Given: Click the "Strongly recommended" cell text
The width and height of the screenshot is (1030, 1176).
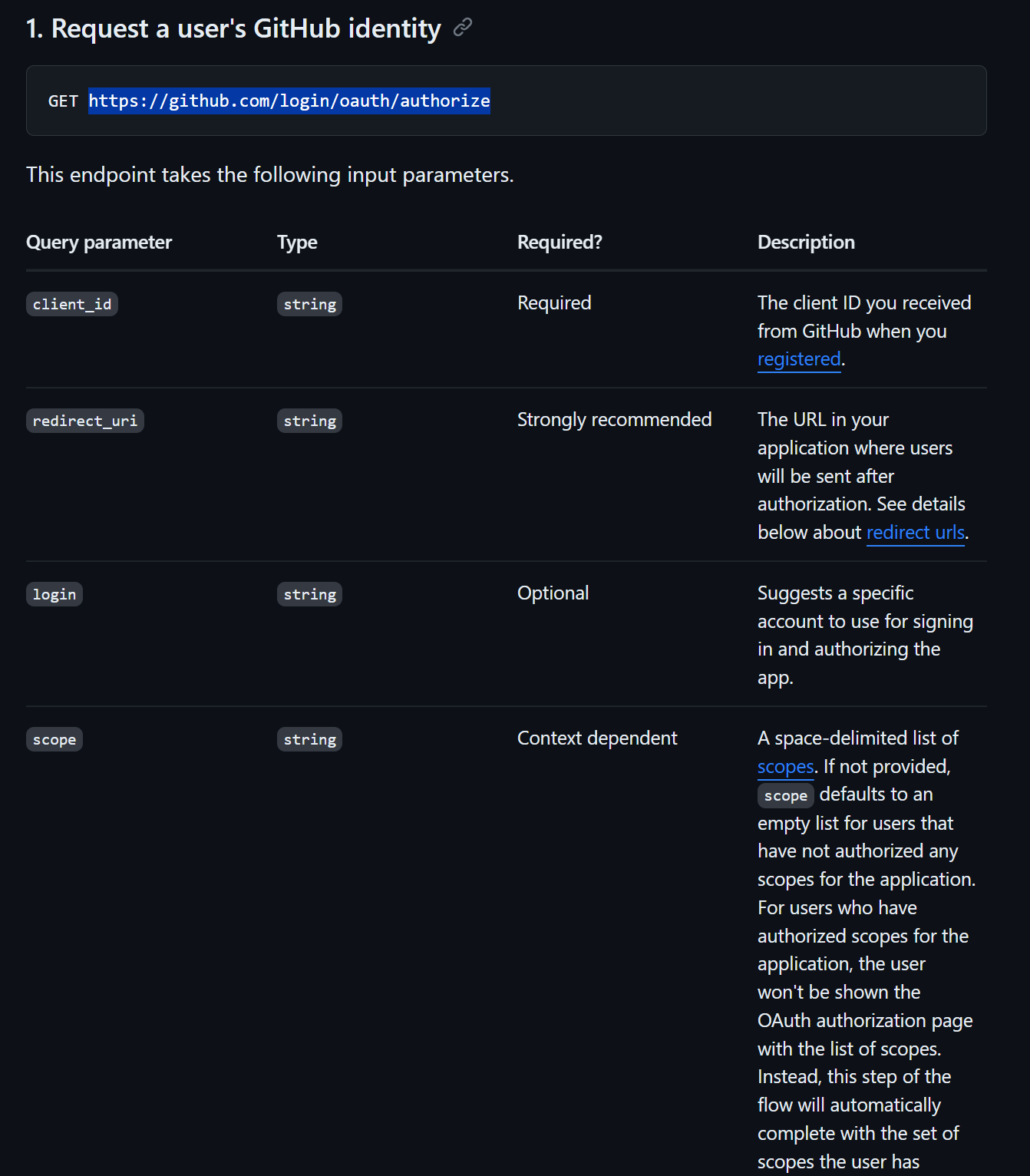Looking at the screenshot, I should pos(614,420).
